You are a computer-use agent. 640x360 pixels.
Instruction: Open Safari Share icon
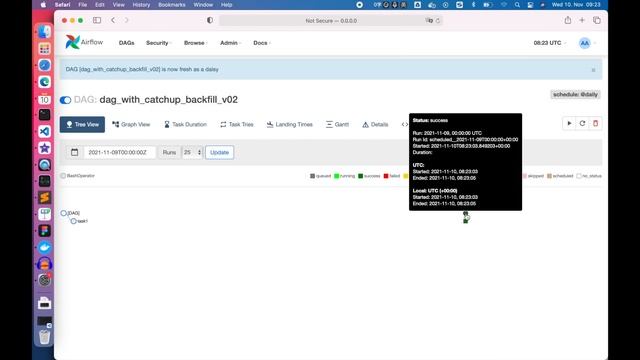coord(568,20)
